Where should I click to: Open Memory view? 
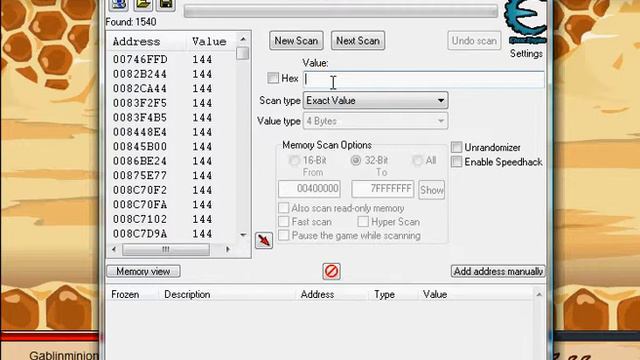[x=143, y=271]
